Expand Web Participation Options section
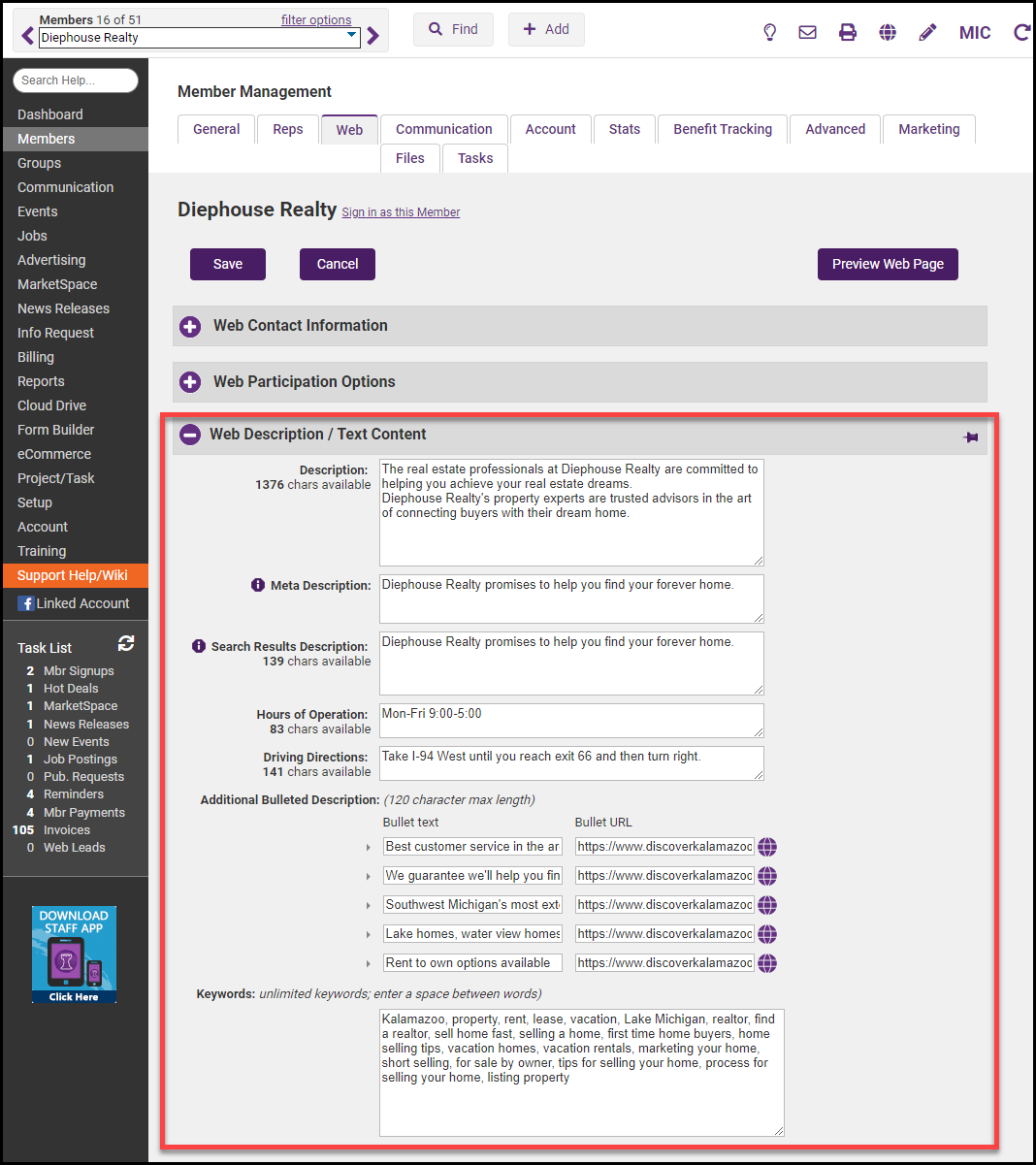 [x=190, y=382]
